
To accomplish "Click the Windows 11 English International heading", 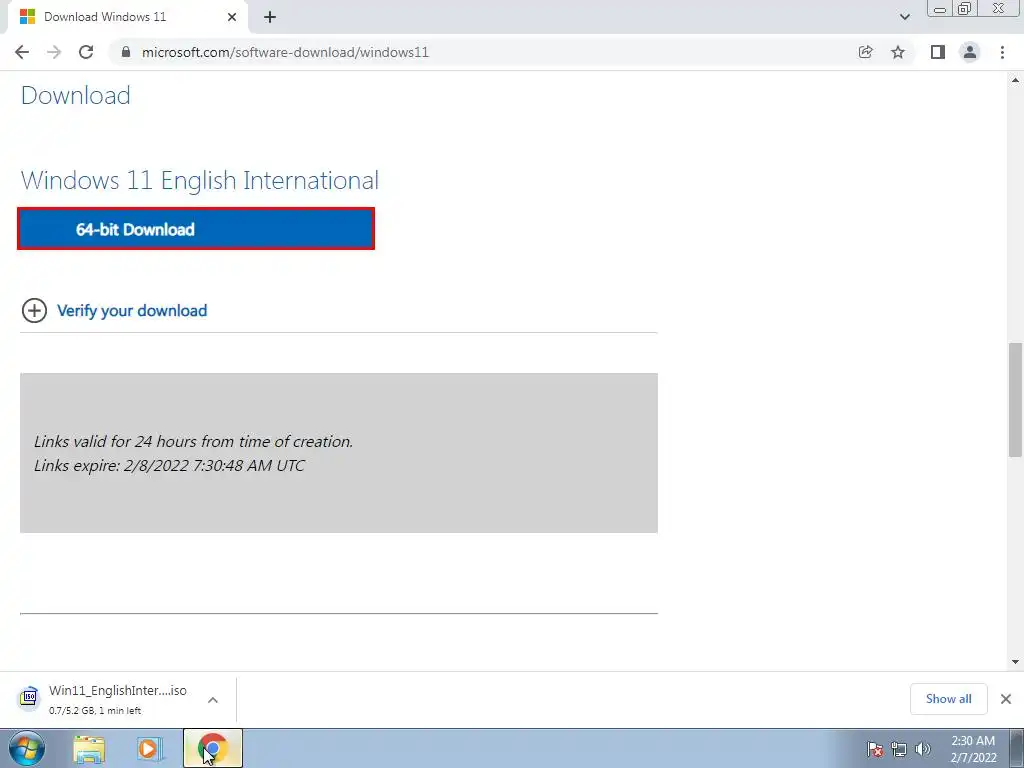I will click(199, 180).
